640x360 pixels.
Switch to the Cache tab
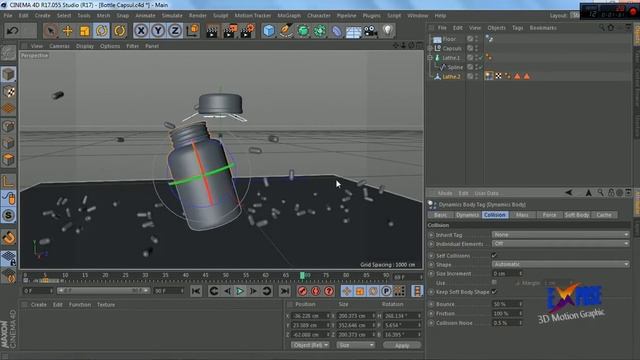click(604, 215)
